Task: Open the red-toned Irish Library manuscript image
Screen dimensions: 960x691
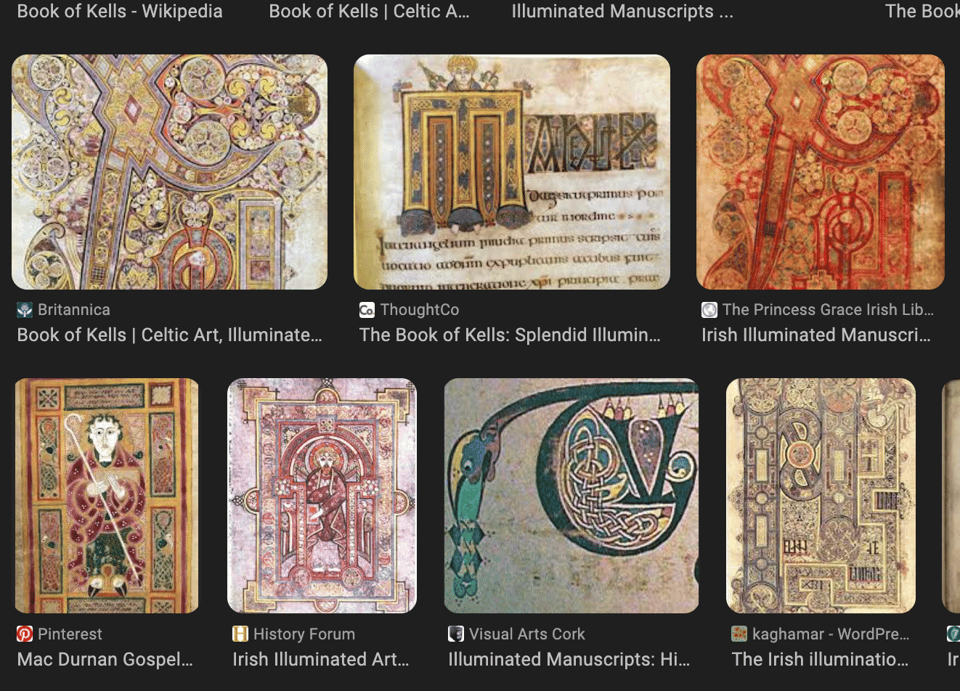Action: tap(820, 171)
